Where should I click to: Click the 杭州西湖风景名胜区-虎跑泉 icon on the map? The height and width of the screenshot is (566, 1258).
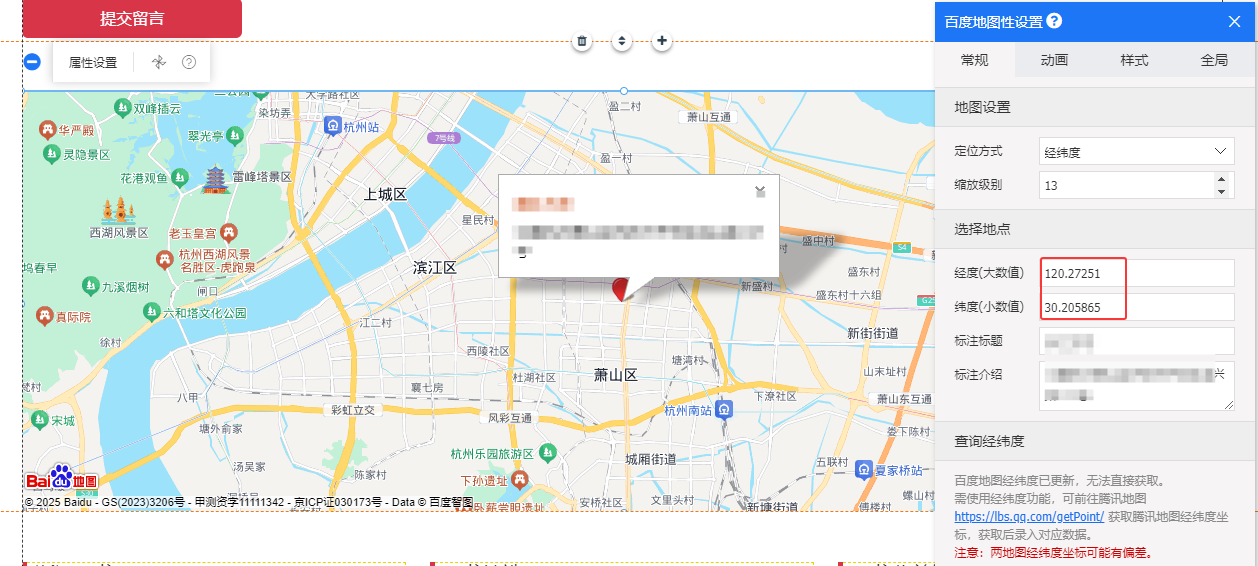coord(165,260)
